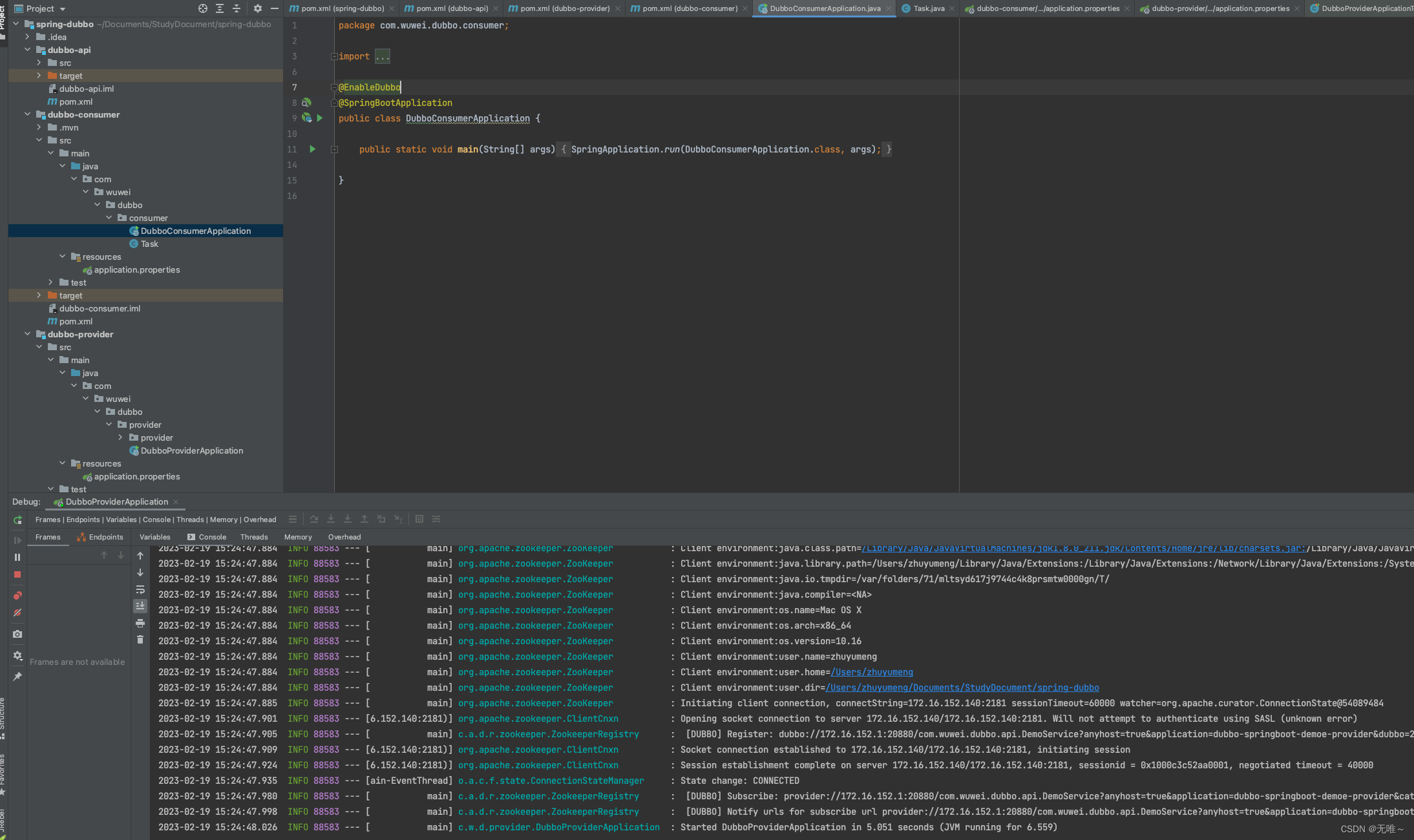1414x840 pixels.
Task: Click the Trace Current Stream Chain icon
Action: pyautogui.click(x=436, y=519)
